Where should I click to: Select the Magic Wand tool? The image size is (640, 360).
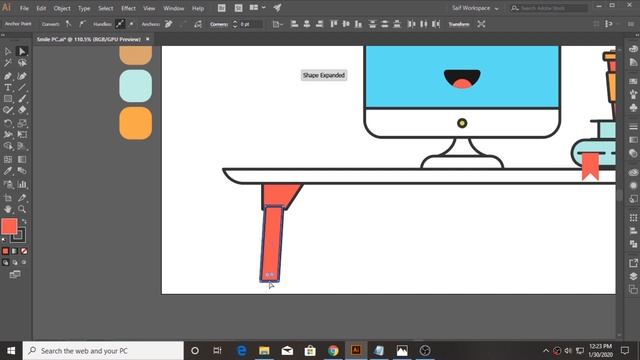(8, 63)
